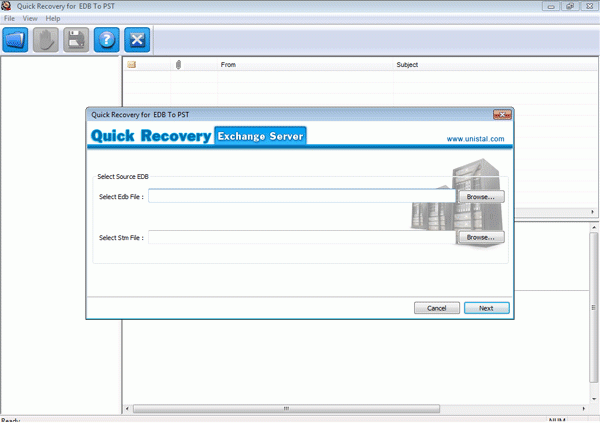
Task: Browse for the Edb file
Action: pos(481,197)
